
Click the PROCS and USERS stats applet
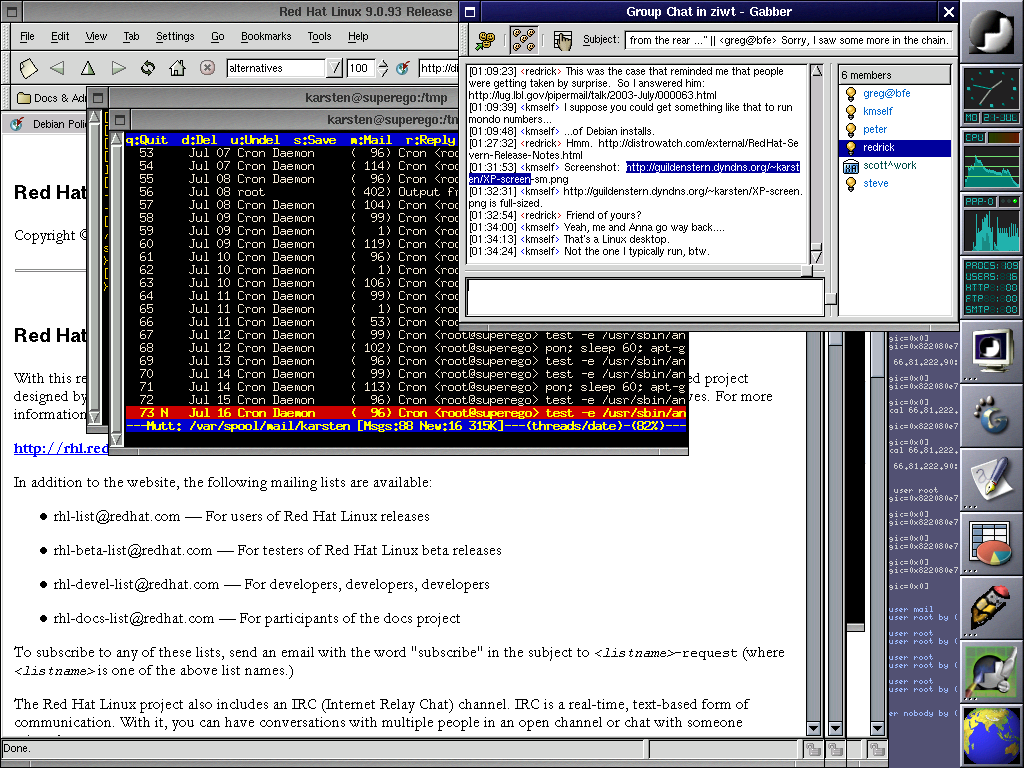click(991, 287)
